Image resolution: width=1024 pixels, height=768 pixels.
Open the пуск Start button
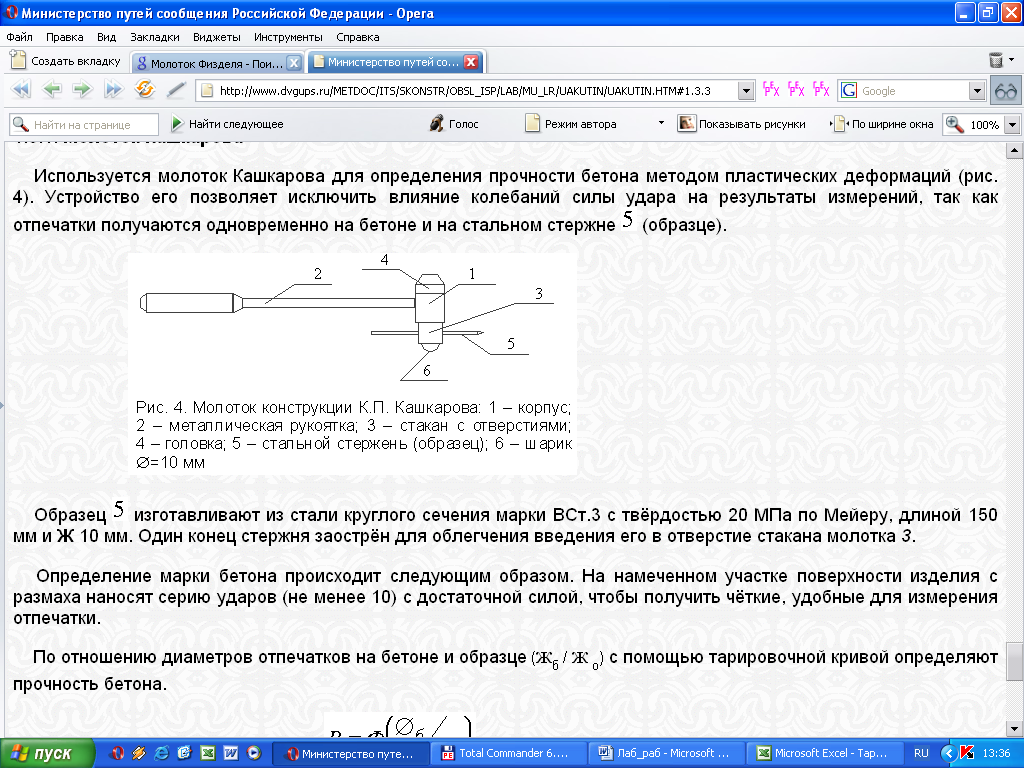click(47, 754)
